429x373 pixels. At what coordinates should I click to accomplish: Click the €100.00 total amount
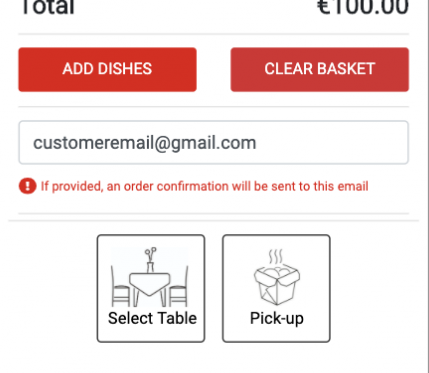(x=363, y=7)
